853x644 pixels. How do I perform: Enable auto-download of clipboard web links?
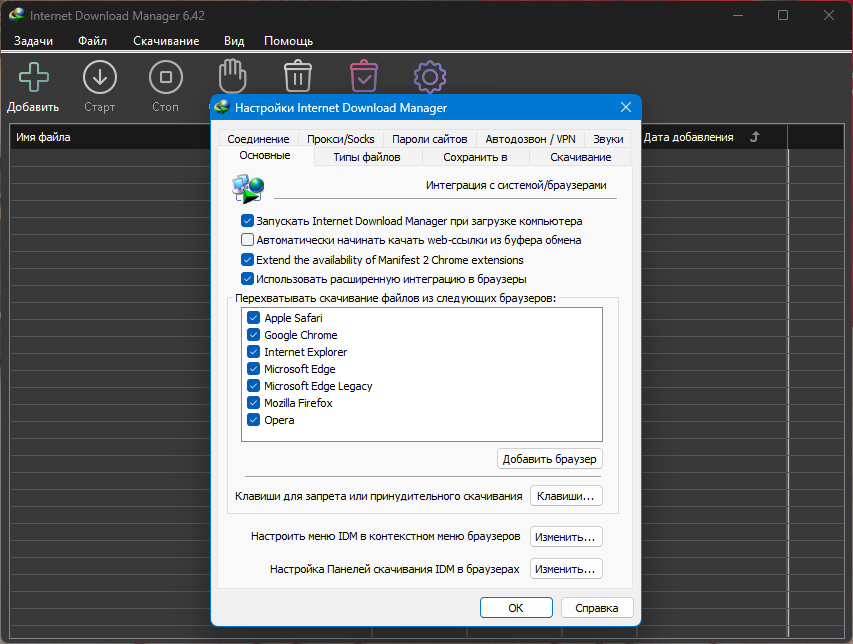tap(247, 240)
